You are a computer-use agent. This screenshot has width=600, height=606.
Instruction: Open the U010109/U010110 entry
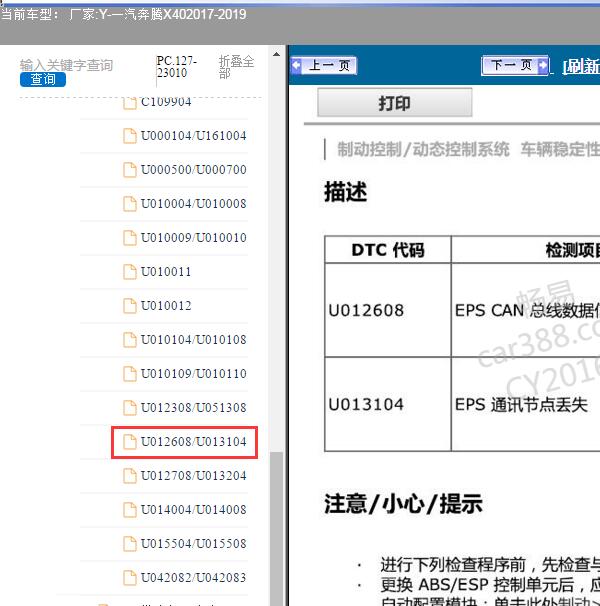[x=193, y=374]
